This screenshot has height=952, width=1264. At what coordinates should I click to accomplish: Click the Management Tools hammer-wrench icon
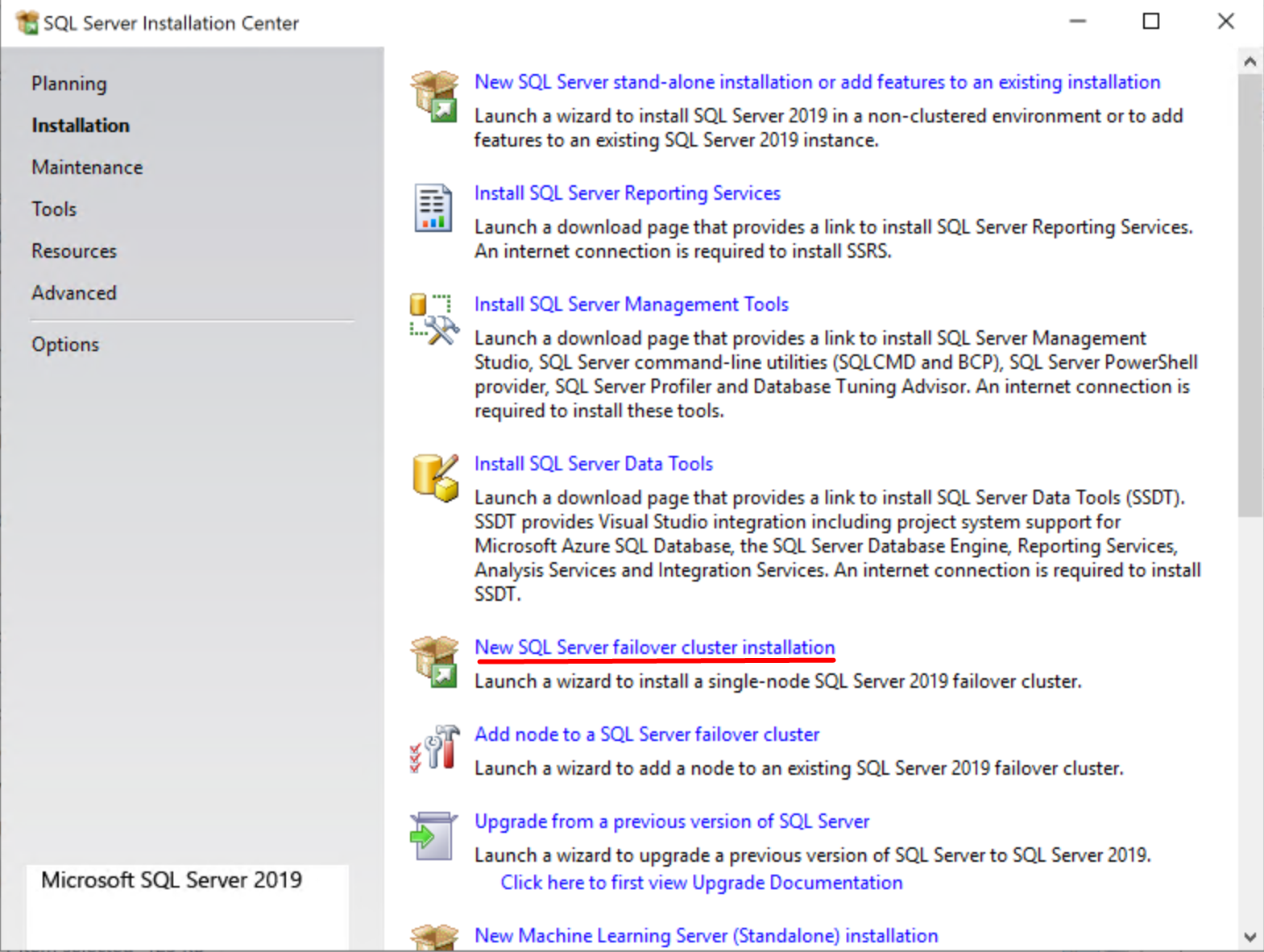click(434, 319)
